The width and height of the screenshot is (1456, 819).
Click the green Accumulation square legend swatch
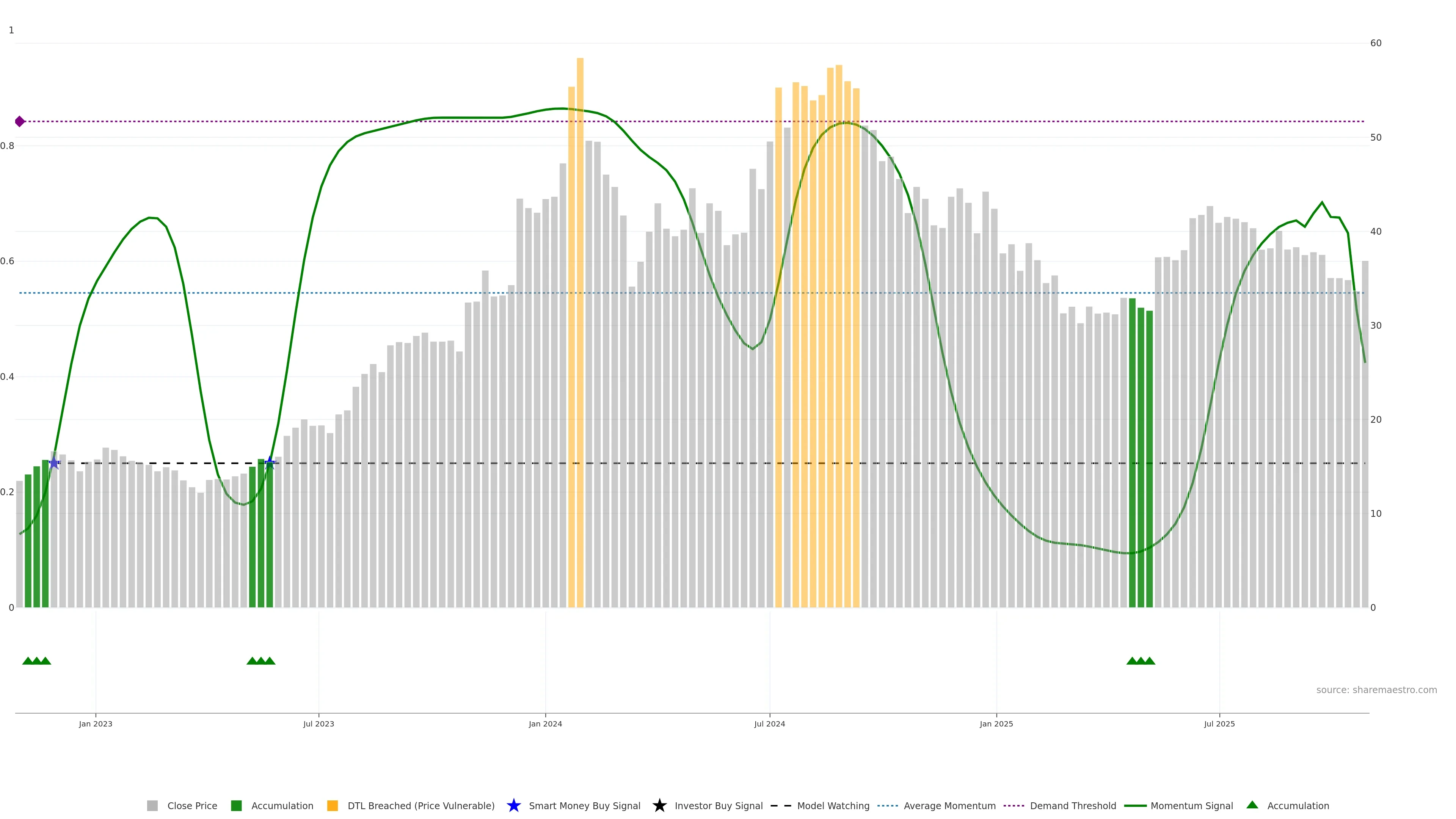(x=236, y=805)
